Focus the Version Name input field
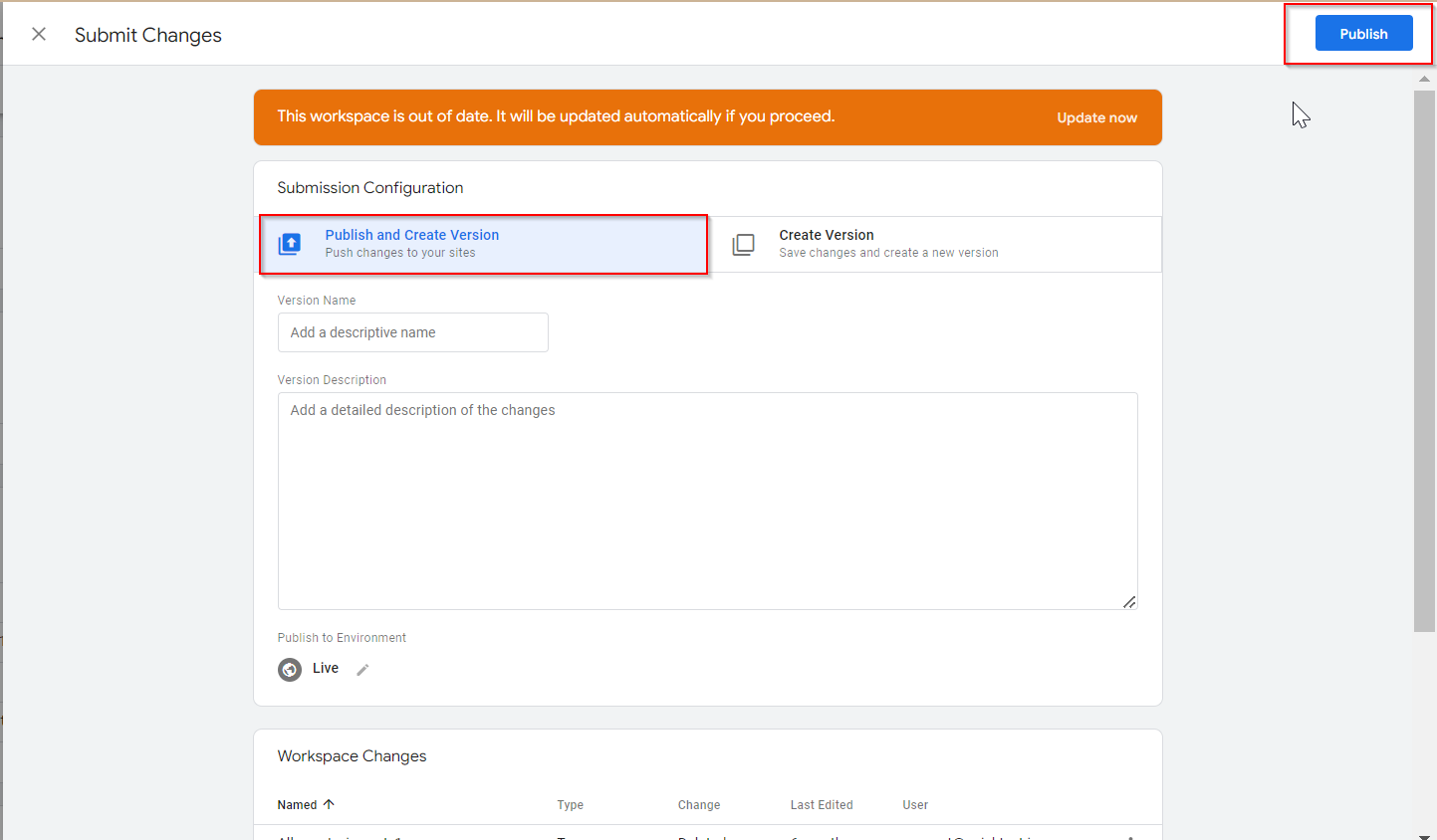The width and height of the screenshot is (1437, 840). 412,332
